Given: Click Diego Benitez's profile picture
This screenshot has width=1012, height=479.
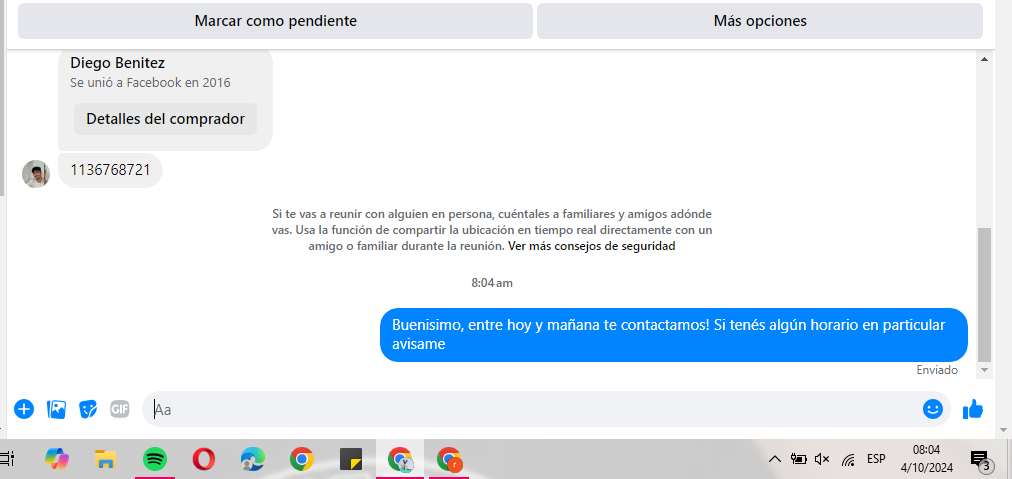Looking at the screenshot, I should click(36, 174).
